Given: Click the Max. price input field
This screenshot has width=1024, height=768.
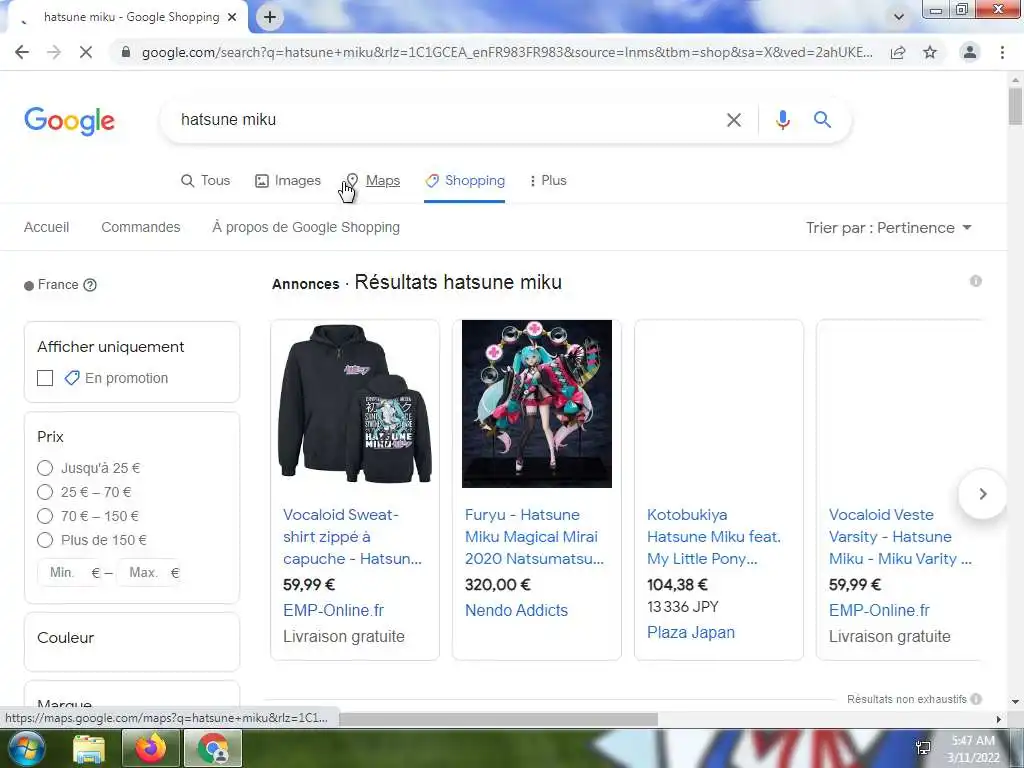Looking at the screenshot, I should (x=148, y=573).
